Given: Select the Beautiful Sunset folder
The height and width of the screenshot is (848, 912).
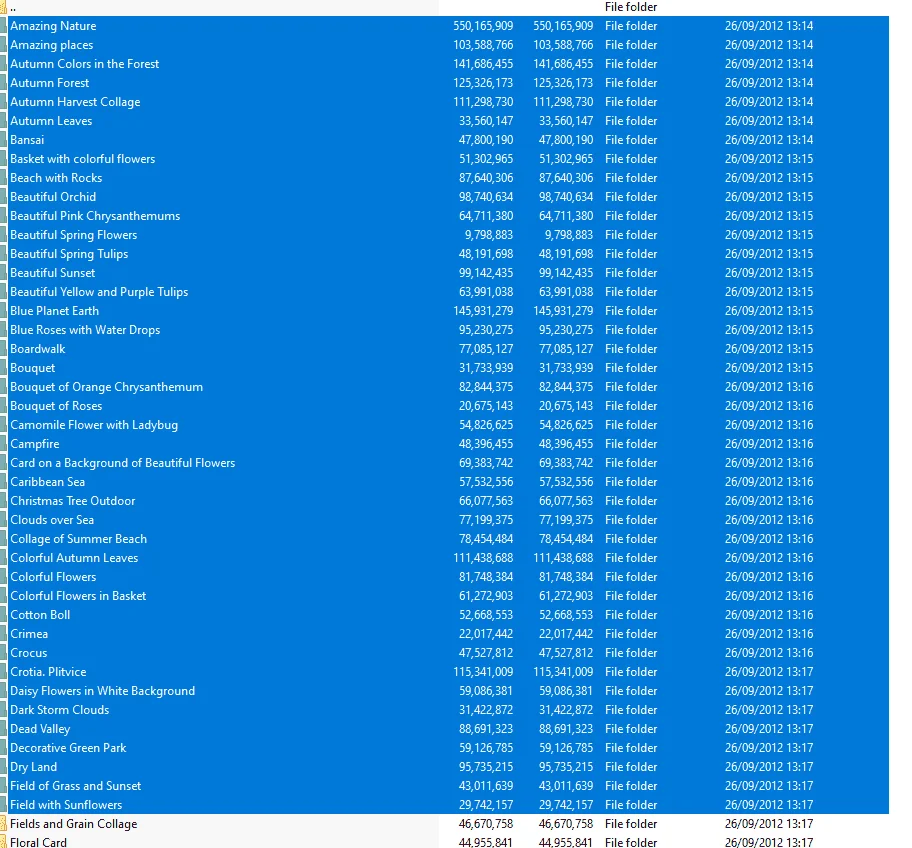Looking at the screenshot, I should (52, 273).
